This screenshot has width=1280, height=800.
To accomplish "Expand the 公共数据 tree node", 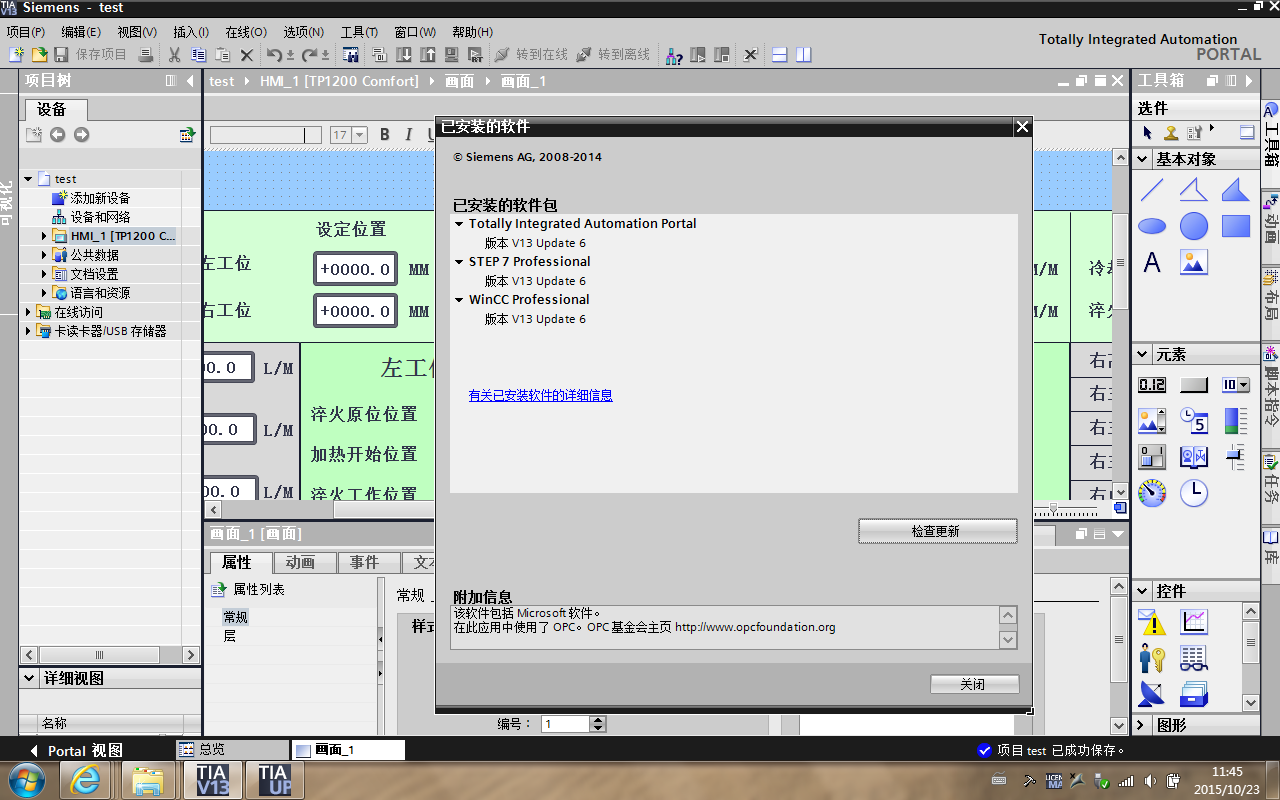I will (x=45, y=255).
